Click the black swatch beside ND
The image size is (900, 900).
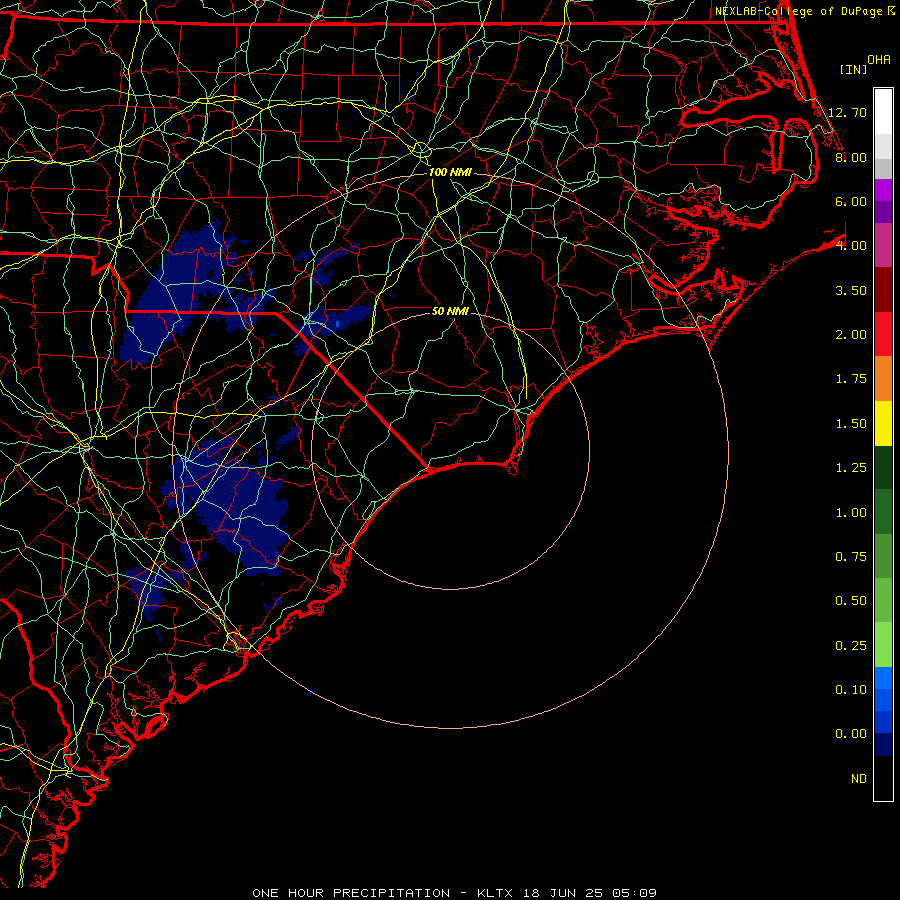883,778
